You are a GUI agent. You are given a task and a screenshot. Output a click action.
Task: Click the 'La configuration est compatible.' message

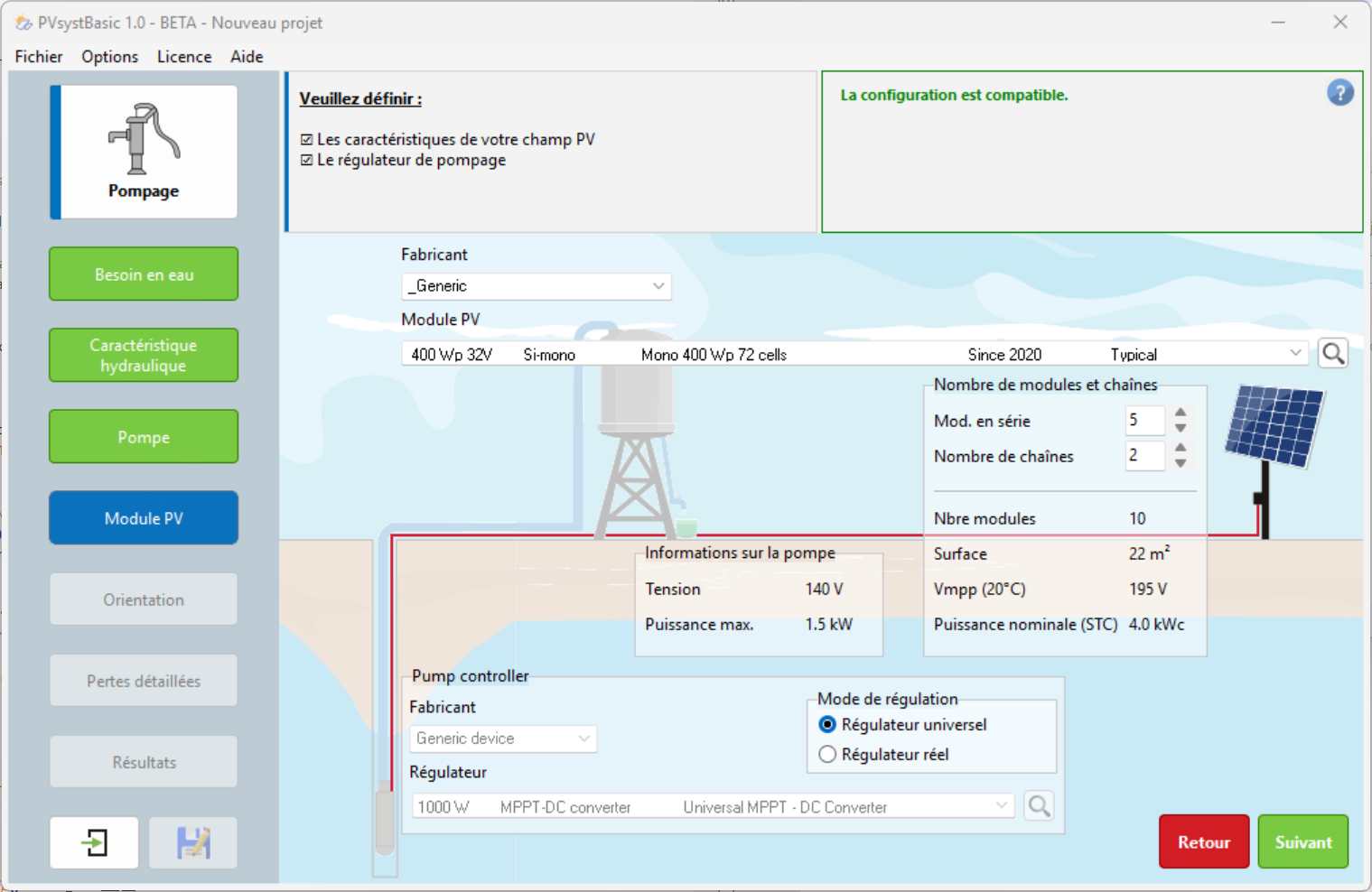[954, 95]
